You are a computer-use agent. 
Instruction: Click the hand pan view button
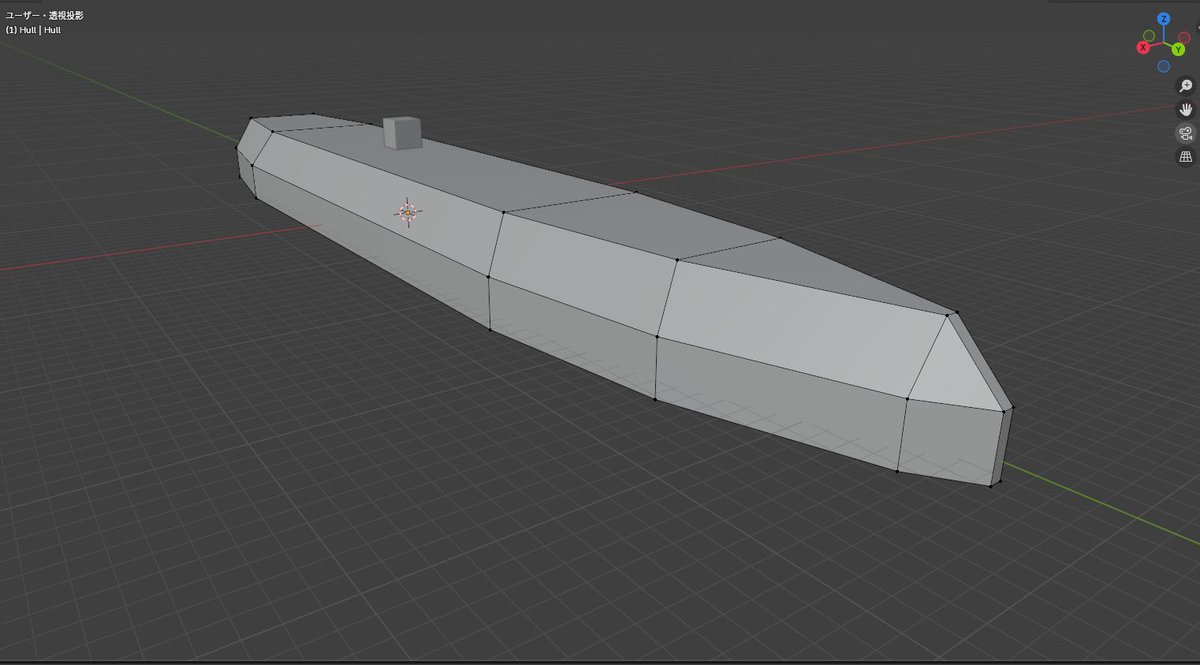pos(1186,110)
